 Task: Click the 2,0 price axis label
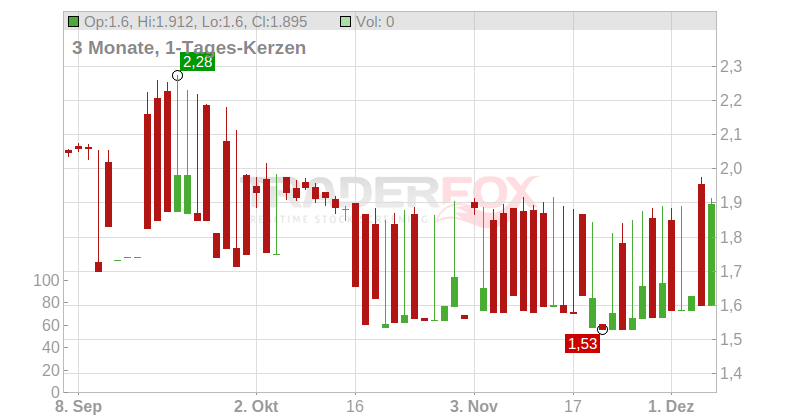tap(731, 168)
